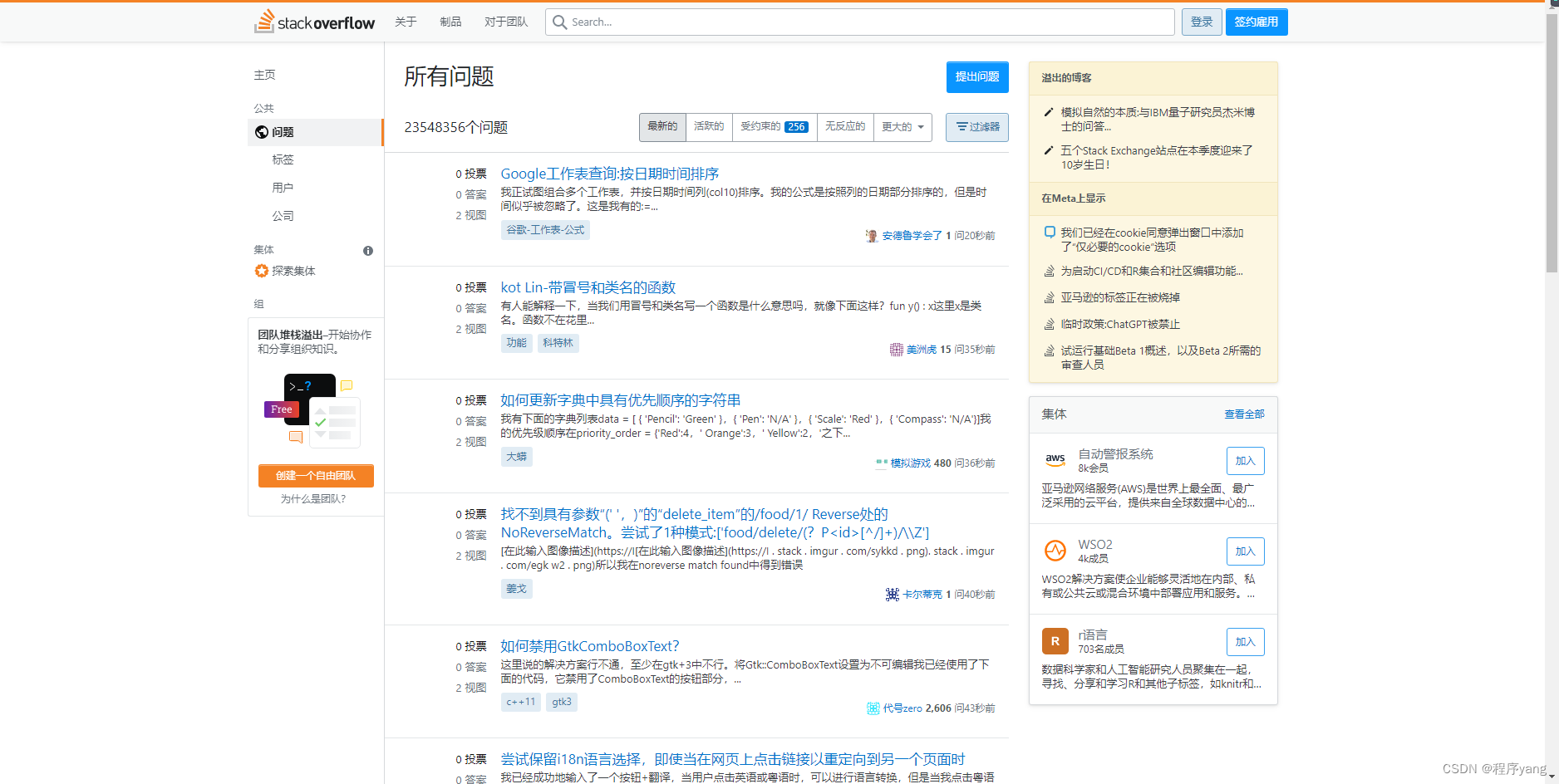
Task: Join the r语言 collective
Action: point(1245,642)
